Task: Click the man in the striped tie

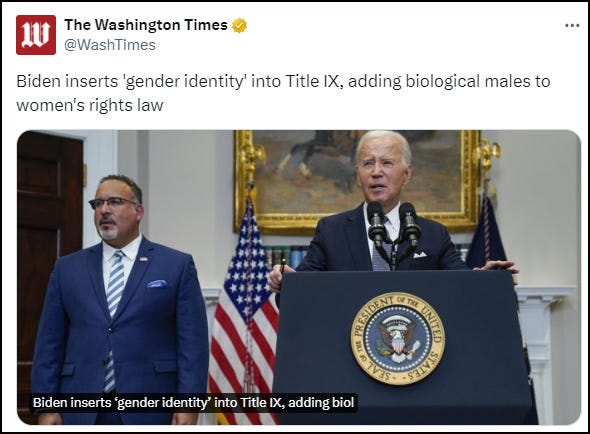Action: point(120,301)
